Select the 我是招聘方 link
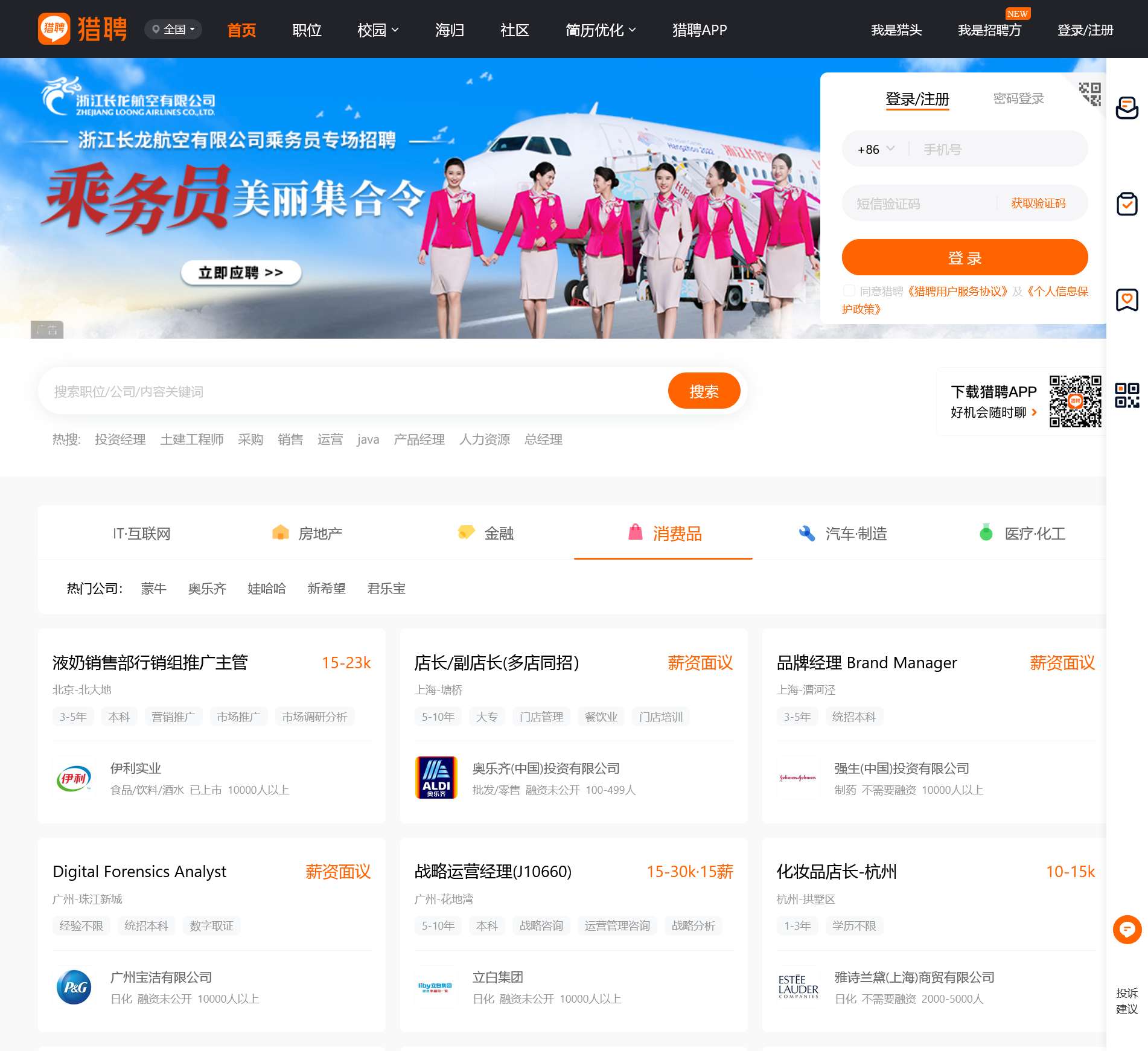Viewport: 1148px width, 1051px height. tap(989, 30)
